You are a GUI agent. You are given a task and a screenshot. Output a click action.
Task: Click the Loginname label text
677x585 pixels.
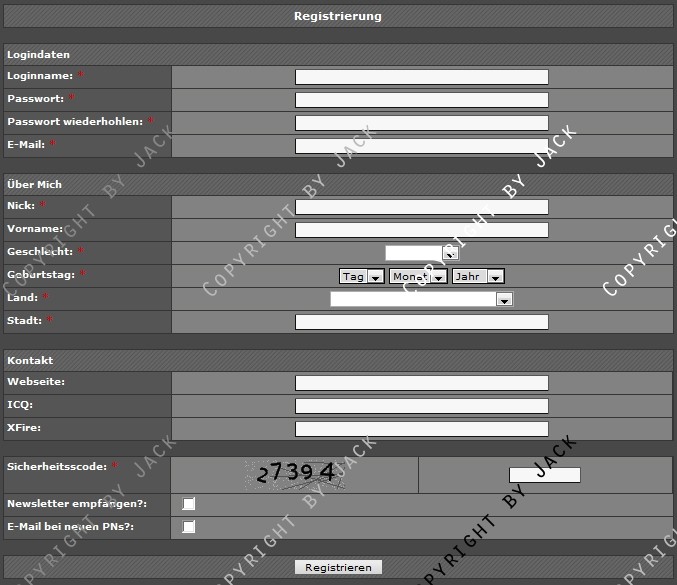tap(40, 76)
